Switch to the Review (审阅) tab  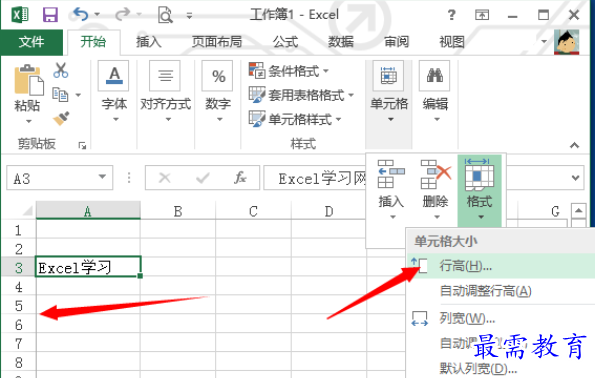pos(396,42)
